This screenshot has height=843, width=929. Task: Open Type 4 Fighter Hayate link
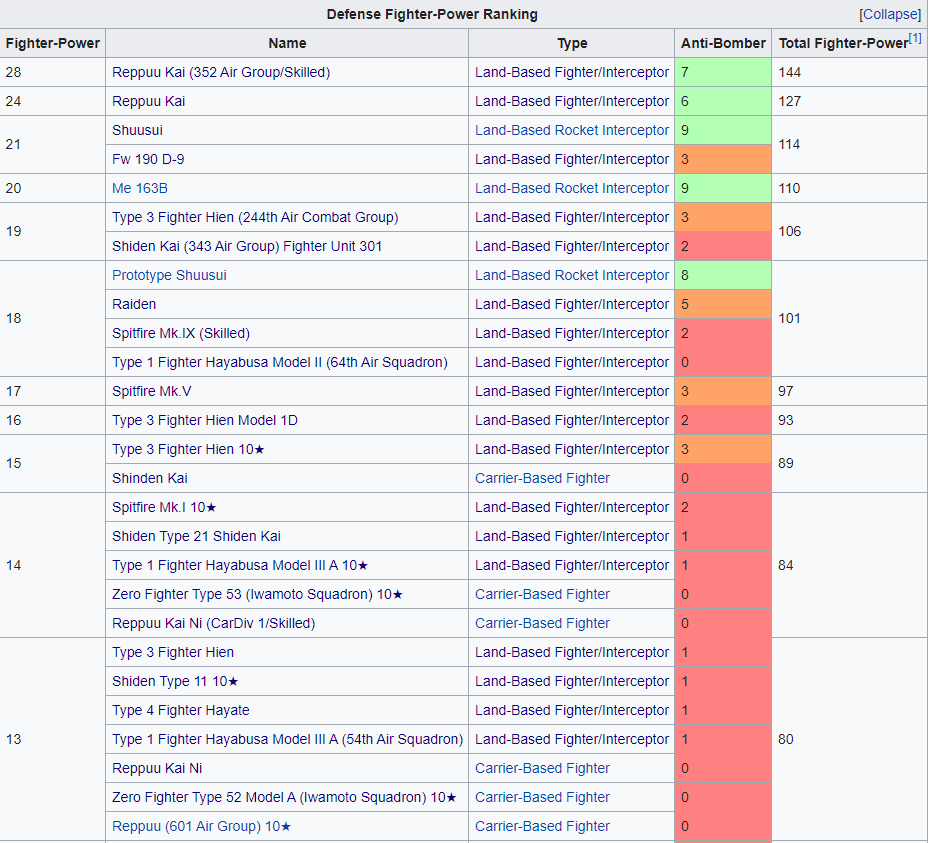coord(181,711)
